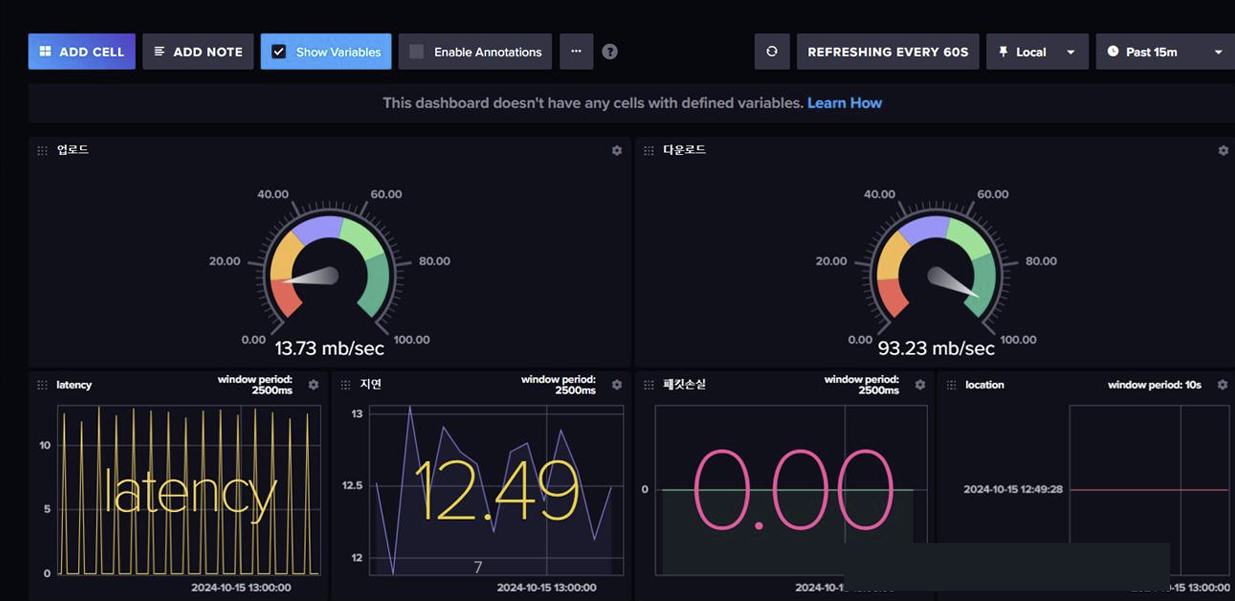Open gear settings for location cell
Screen dimensions: 1235x601
click(x=1223, y=385)
